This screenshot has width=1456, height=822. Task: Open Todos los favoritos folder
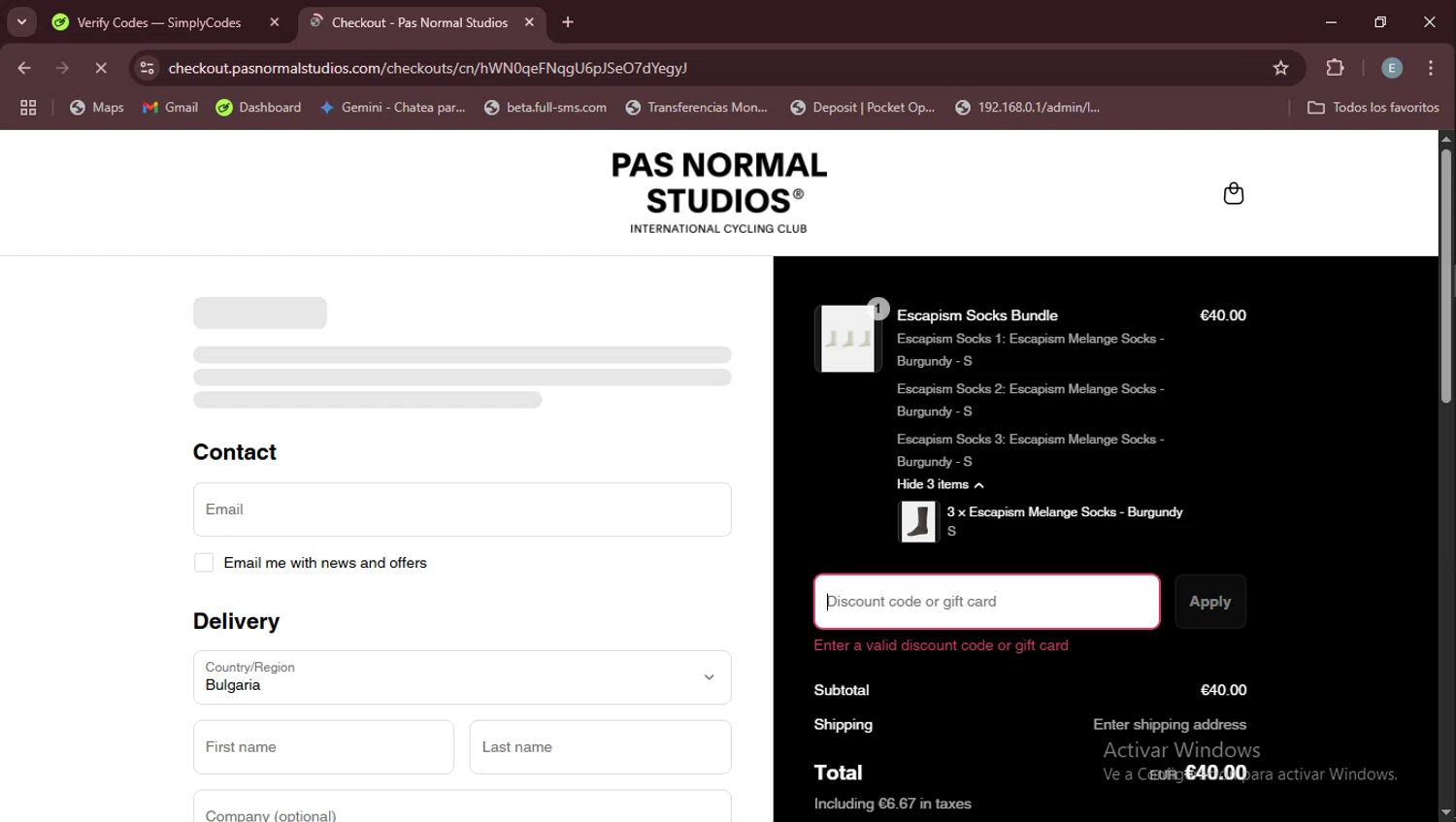point(1373,108)
